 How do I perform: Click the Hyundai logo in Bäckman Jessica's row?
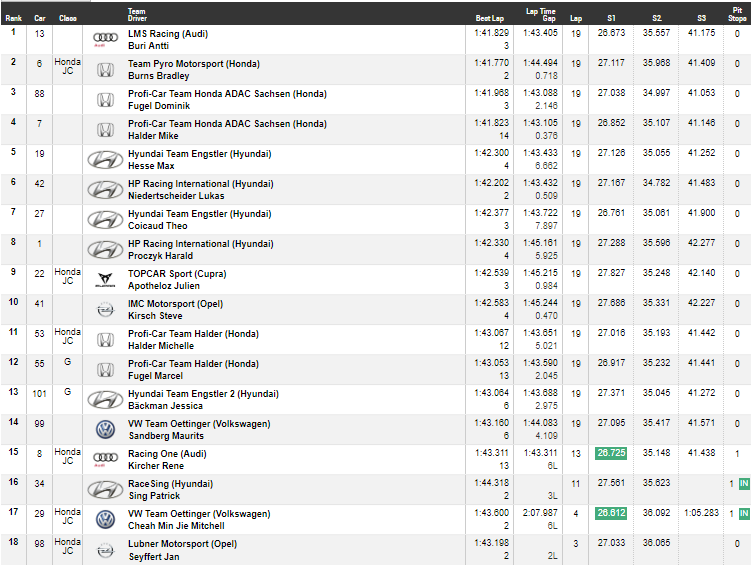click(x=105, y=400)
